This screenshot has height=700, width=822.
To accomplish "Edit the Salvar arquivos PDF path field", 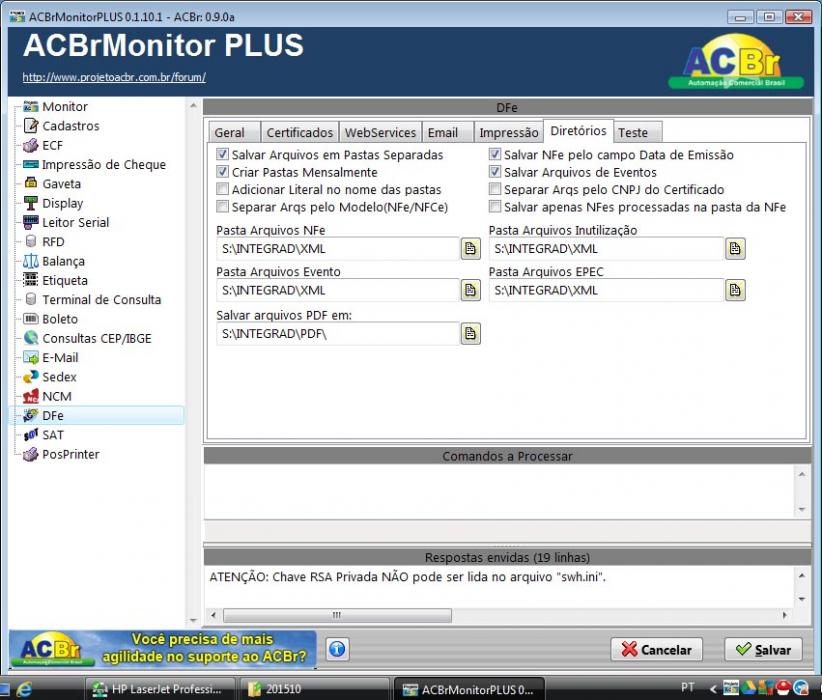I will pyautogui.click(x=338, y=333).
